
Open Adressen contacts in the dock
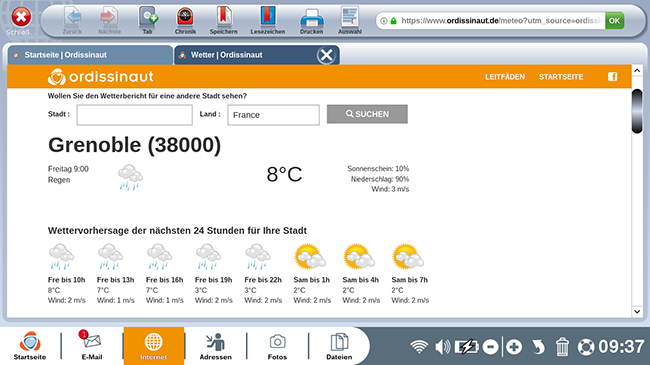pos(216,346)
